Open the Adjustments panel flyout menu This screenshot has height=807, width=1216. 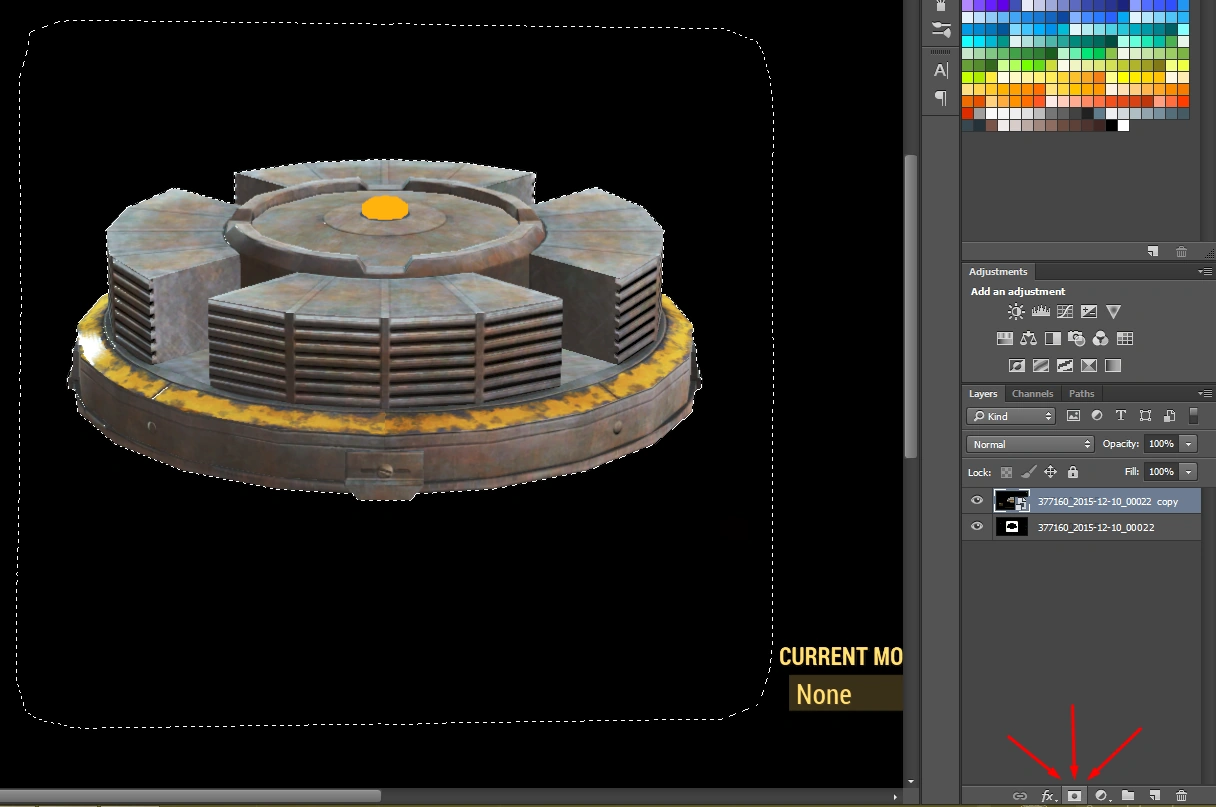1204,272
